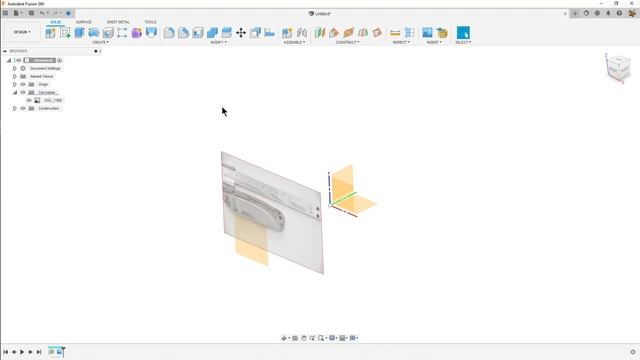Image resolution: width=640 pixels, height=360 pixels.
Task: Toggle Origin folder visibility eye
Action: 23,84
